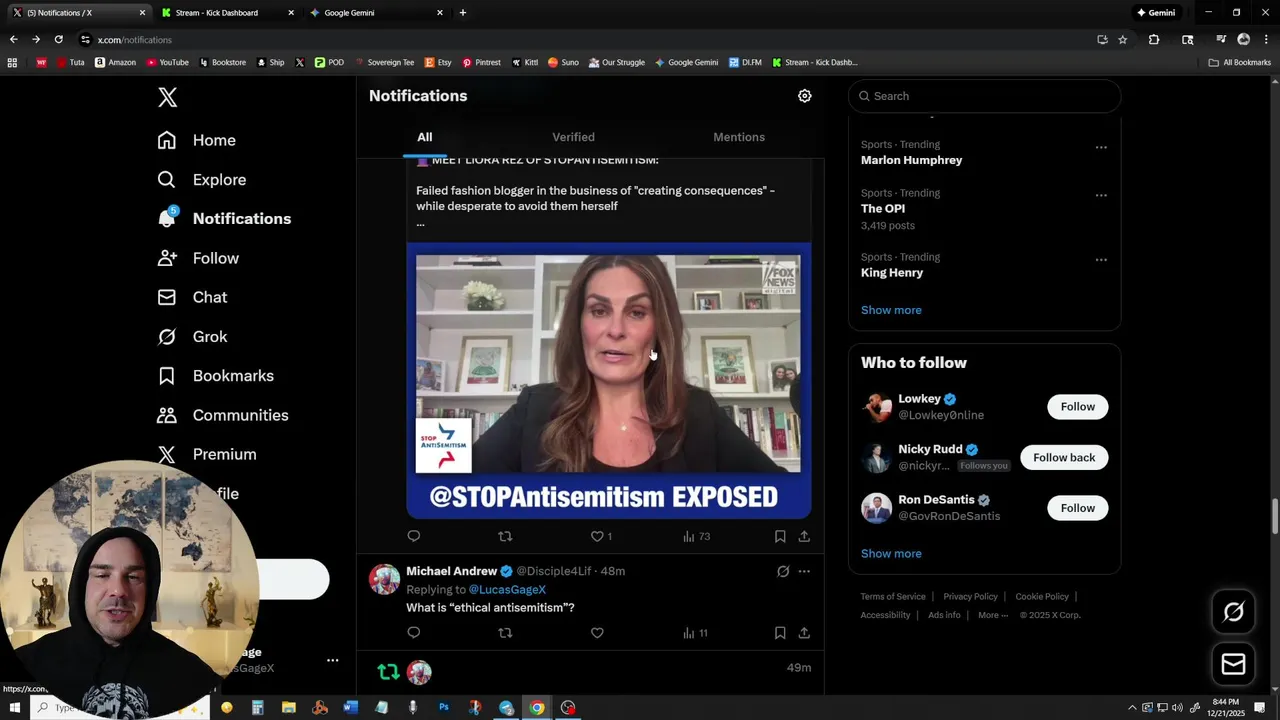View analytics with 11 views
This screenshot has width=1280, height=720.
pos(695,632)
